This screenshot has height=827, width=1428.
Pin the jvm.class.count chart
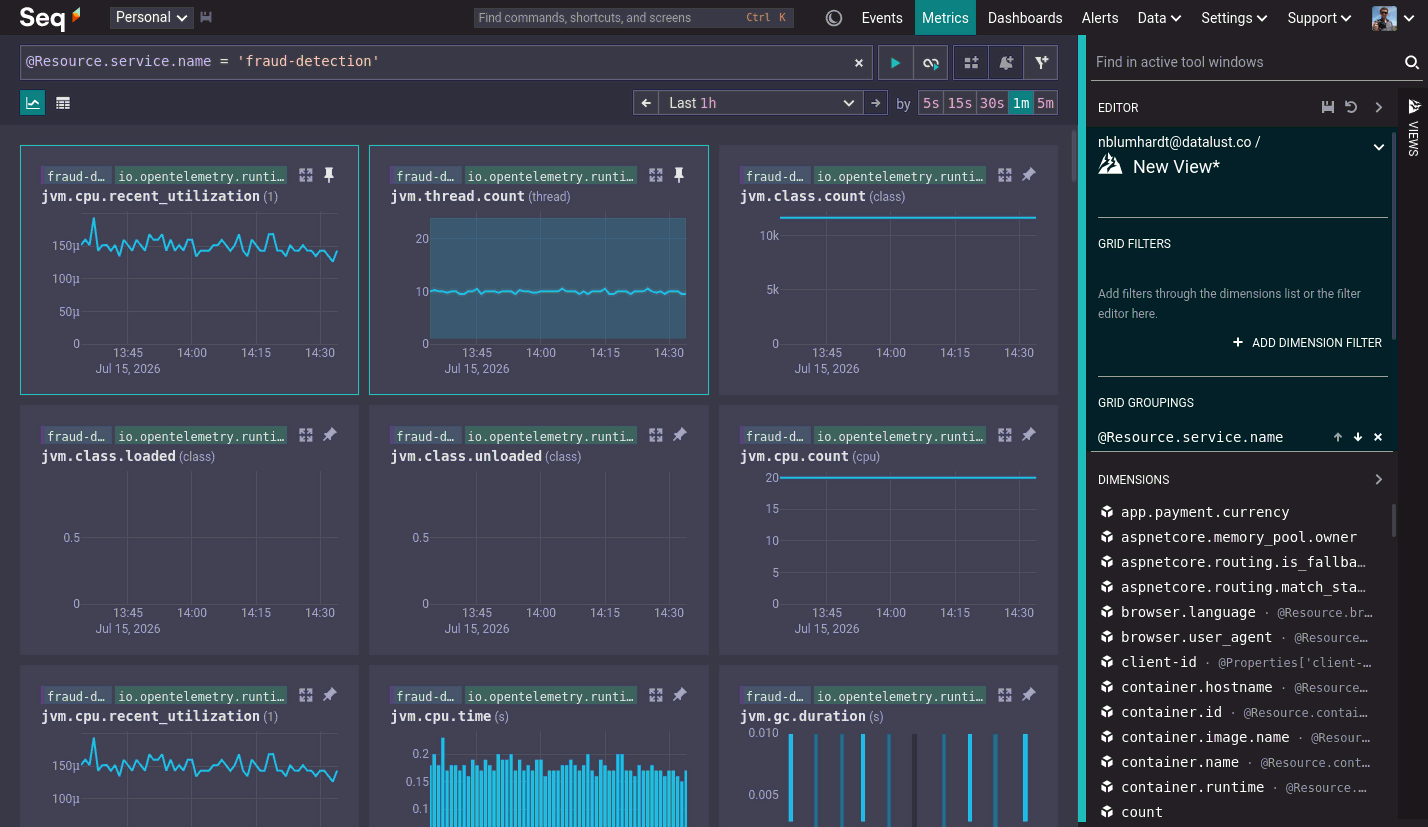[x=1029, y=175]
